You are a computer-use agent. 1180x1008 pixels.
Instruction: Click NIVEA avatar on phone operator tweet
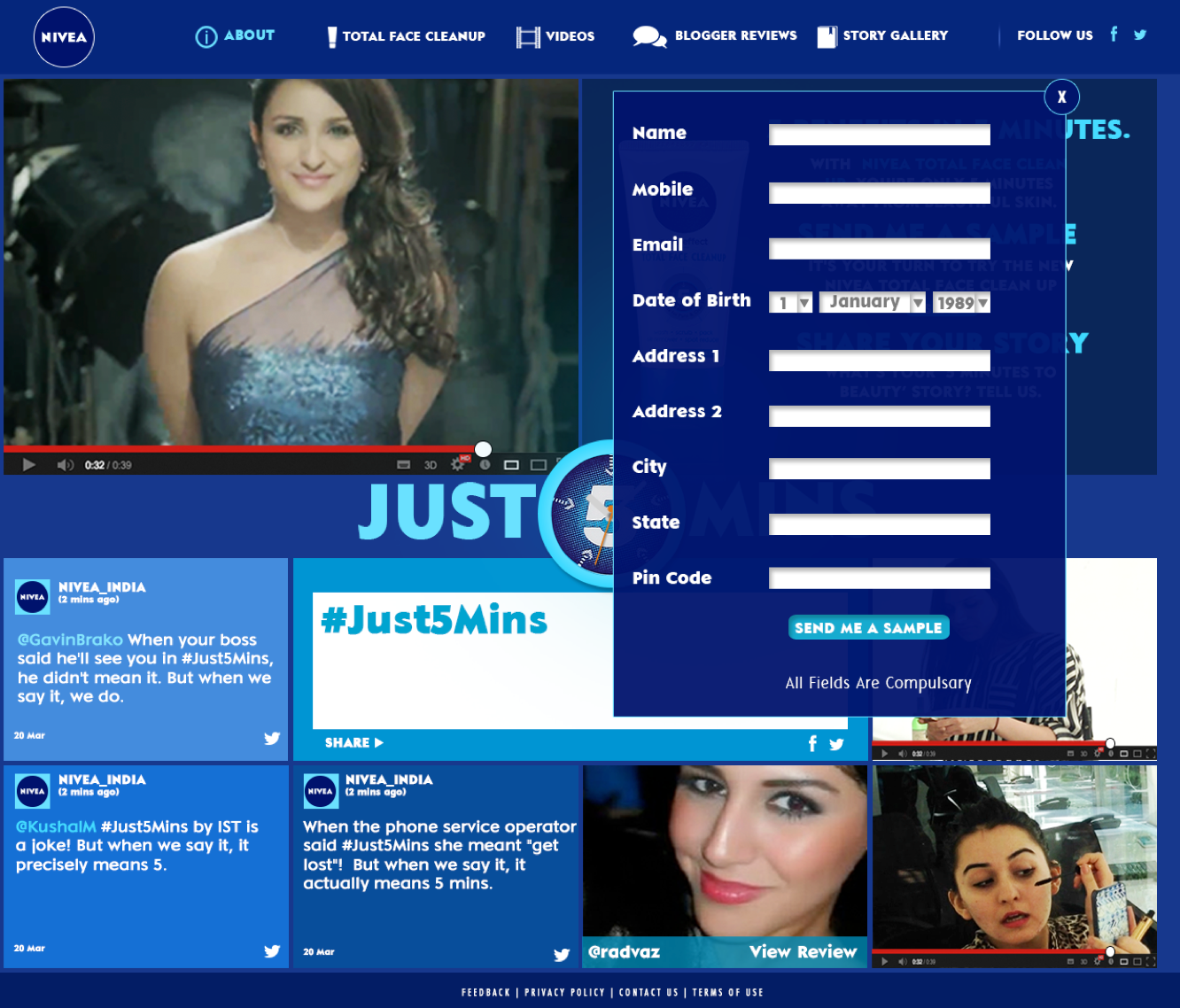pos(321,791)
